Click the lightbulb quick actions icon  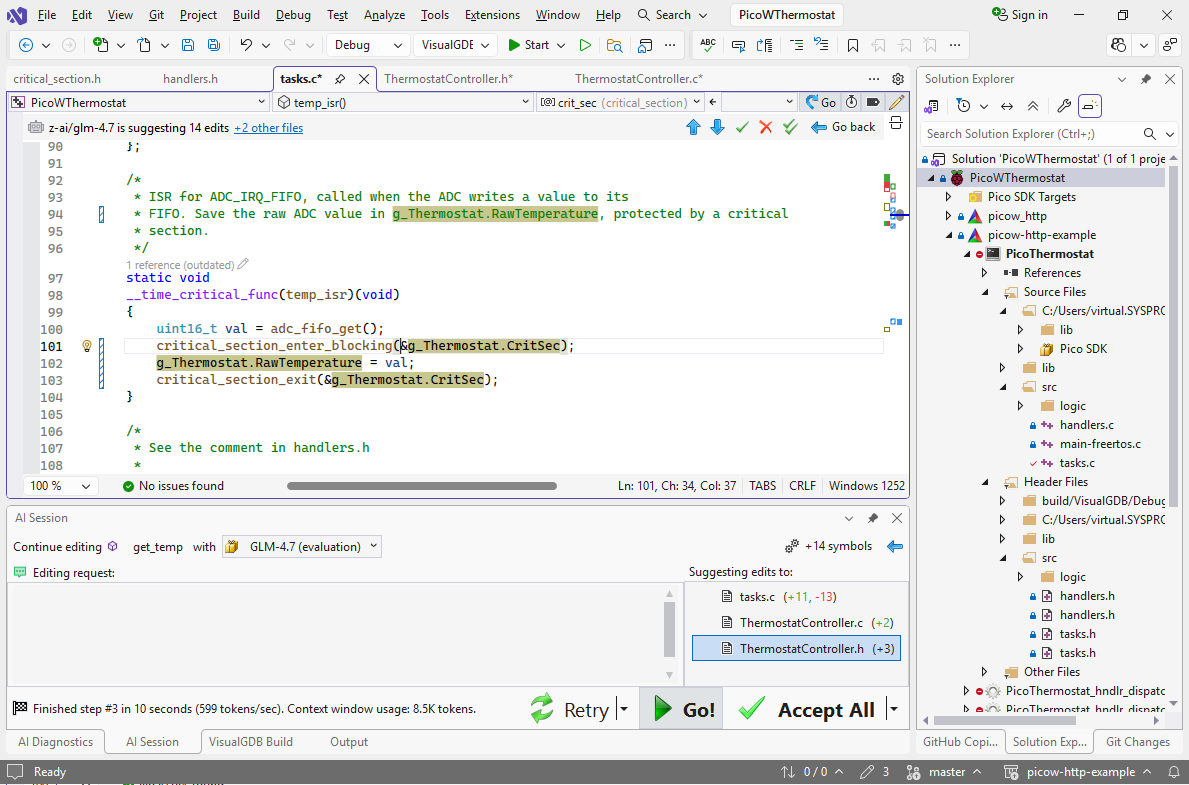pos(87,346)
